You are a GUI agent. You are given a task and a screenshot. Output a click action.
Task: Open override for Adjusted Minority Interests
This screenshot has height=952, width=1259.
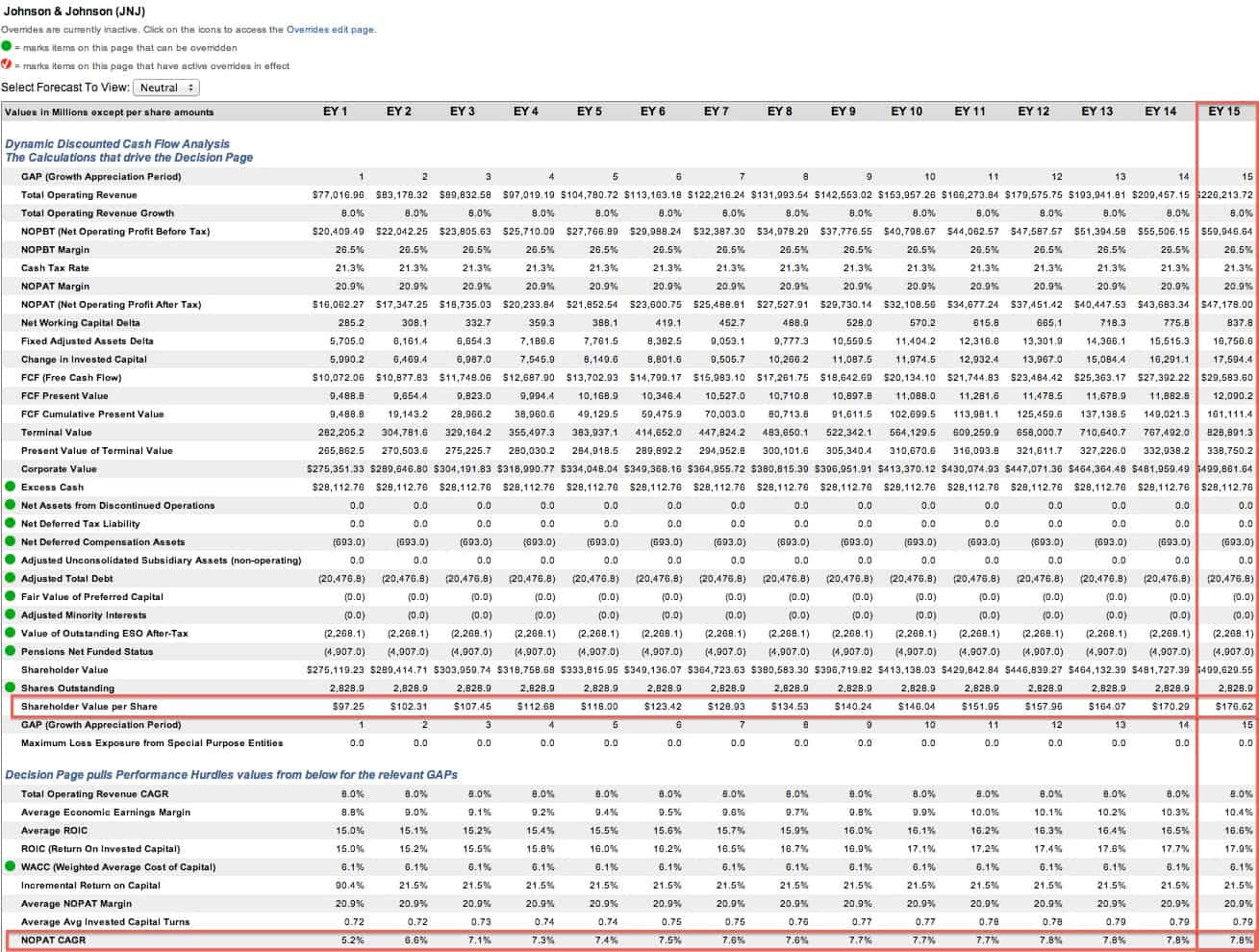(x=10, y=615)
